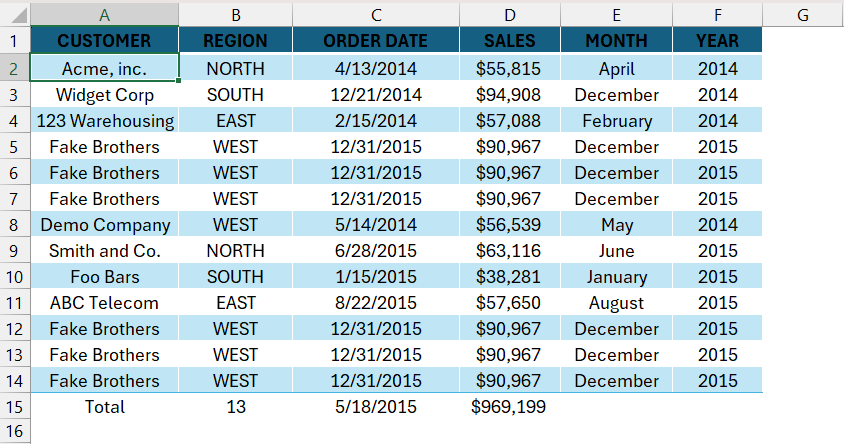Click the Demo Company cell
844x444 pixels.
(x=104, y=224)
